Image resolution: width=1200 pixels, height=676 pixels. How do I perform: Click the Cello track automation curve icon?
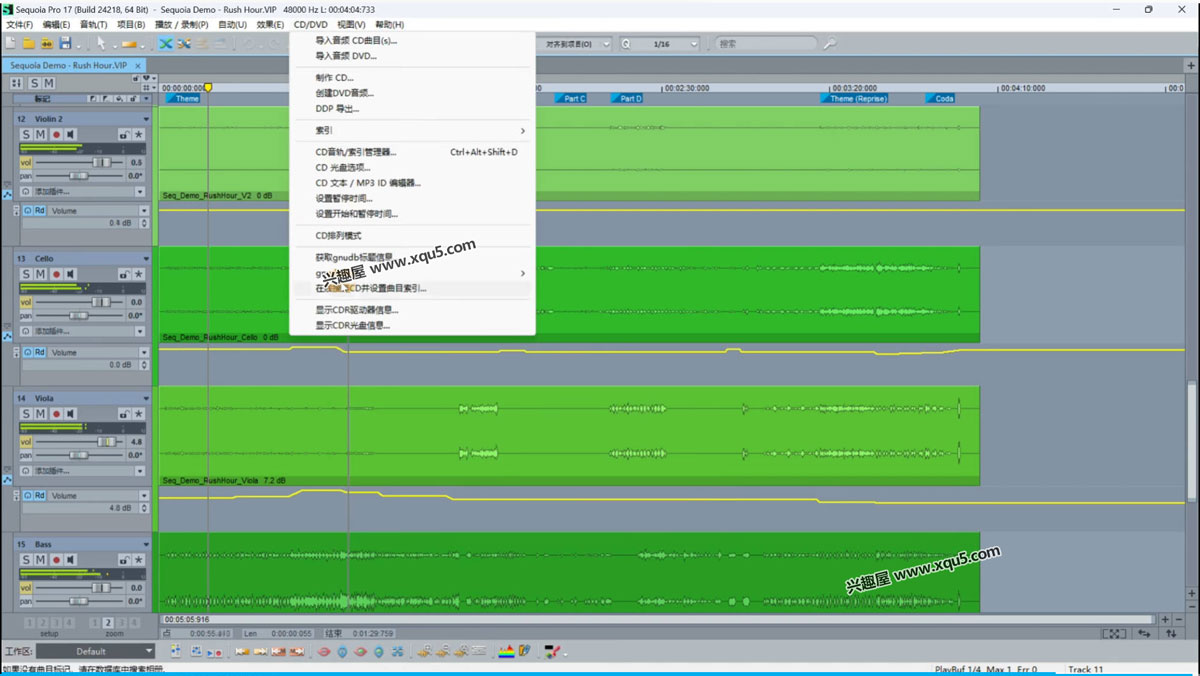7,336
